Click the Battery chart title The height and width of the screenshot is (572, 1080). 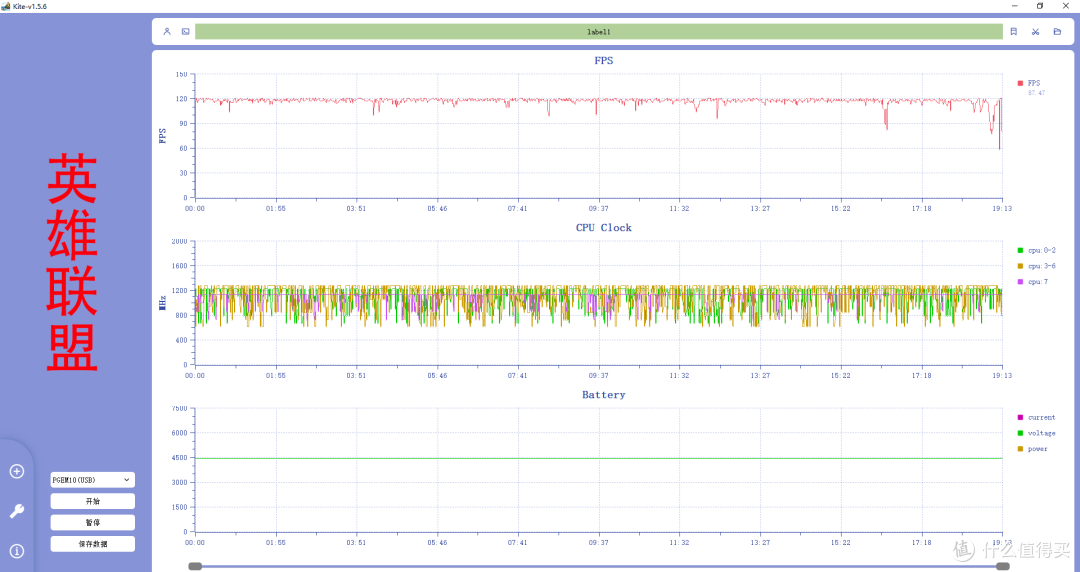click(603, 395)
